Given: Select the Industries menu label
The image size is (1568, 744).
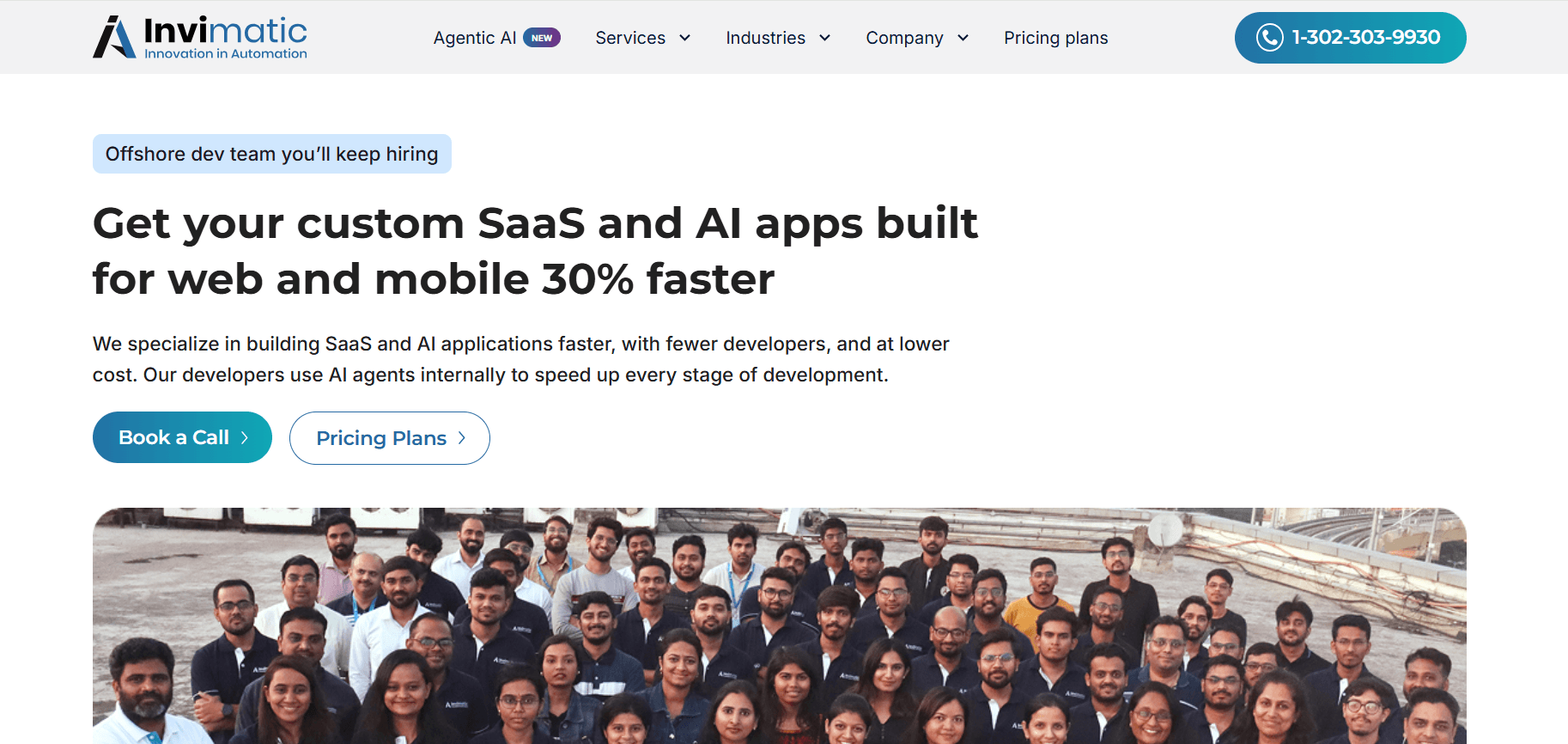Looking at the screenshot, I should click(x=765, y=38).
